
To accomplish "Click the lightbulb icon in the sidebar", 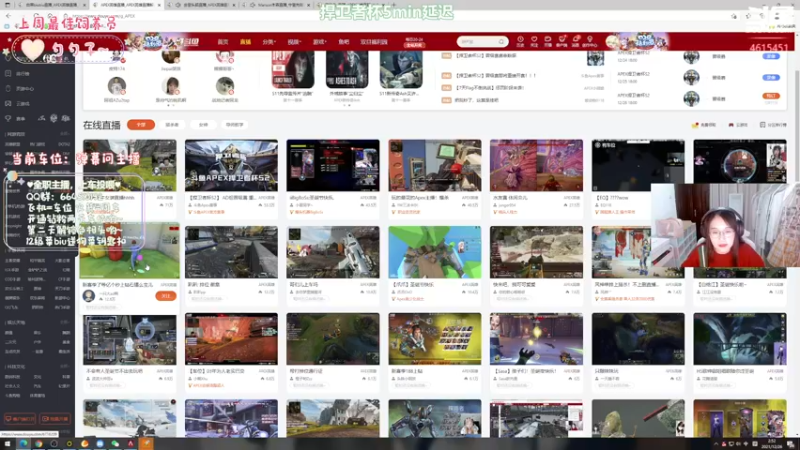I will (8, 118).
